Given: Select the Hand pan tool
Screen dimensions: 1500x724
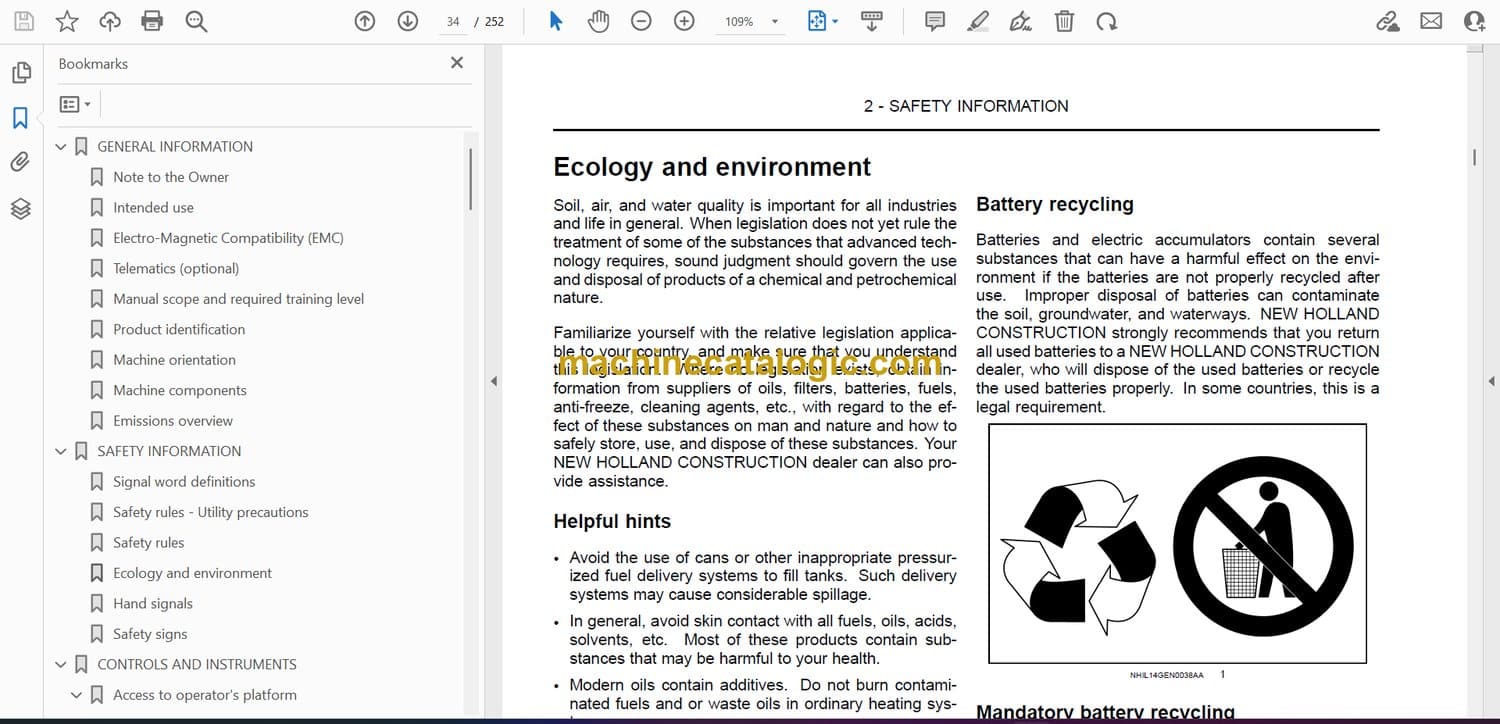Looking at the screenshot, I should (598, 21).
